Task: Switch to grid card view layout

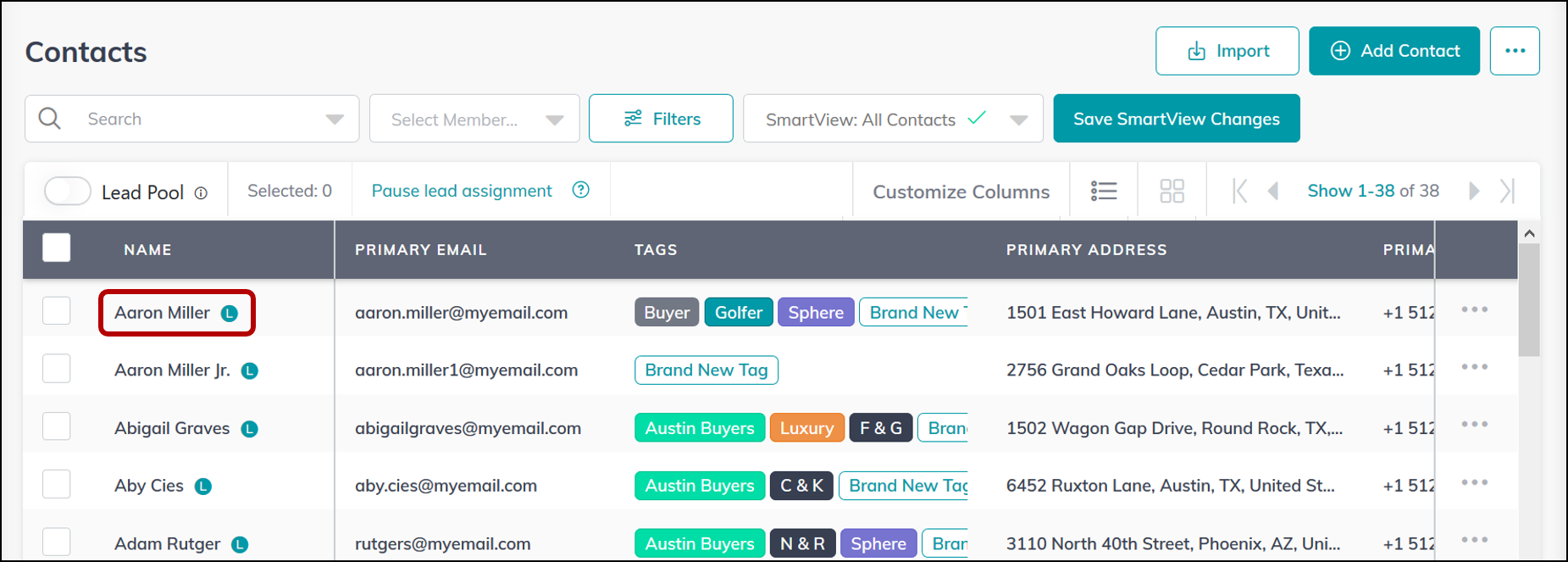Action: 1172,191
